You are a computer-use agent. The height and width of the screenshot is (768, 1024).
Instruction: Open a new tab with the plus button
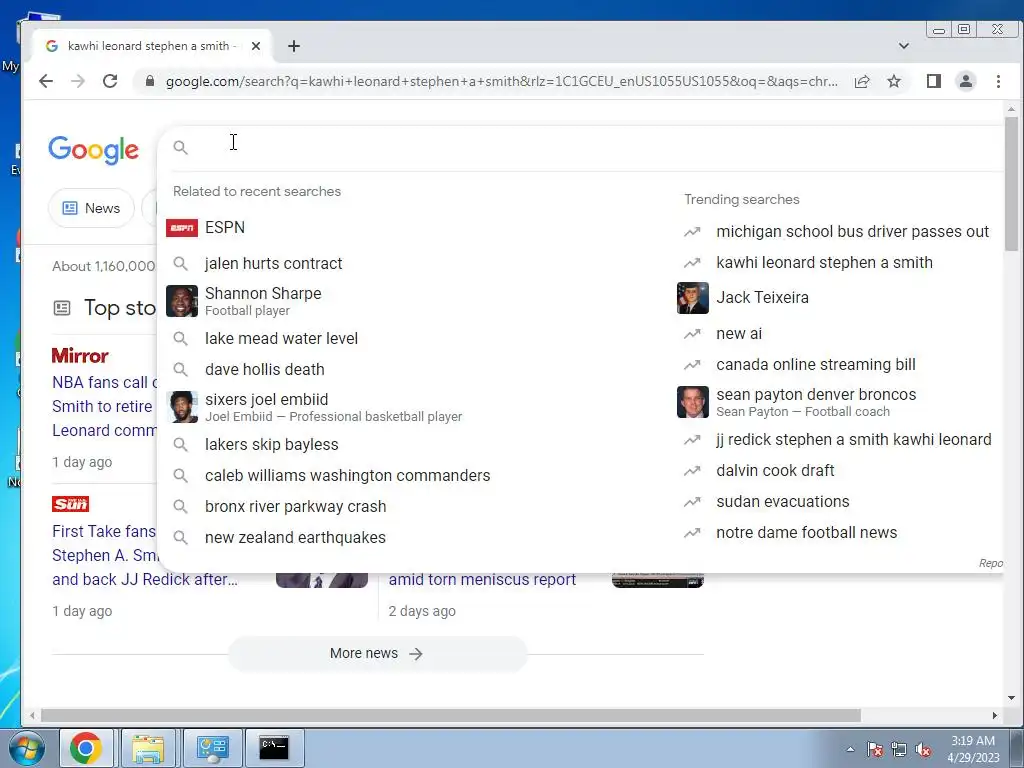coord(294,46)
